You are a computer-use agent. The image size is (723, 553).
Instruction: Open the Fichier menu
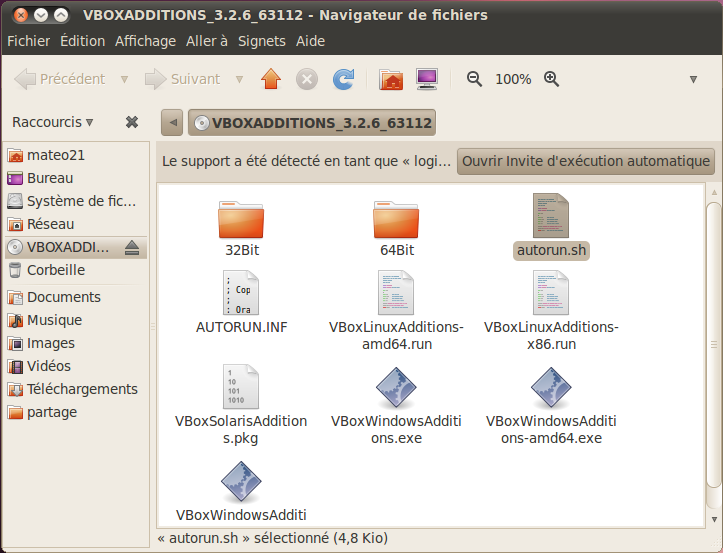pyautogui.click(x=28, y=41)
